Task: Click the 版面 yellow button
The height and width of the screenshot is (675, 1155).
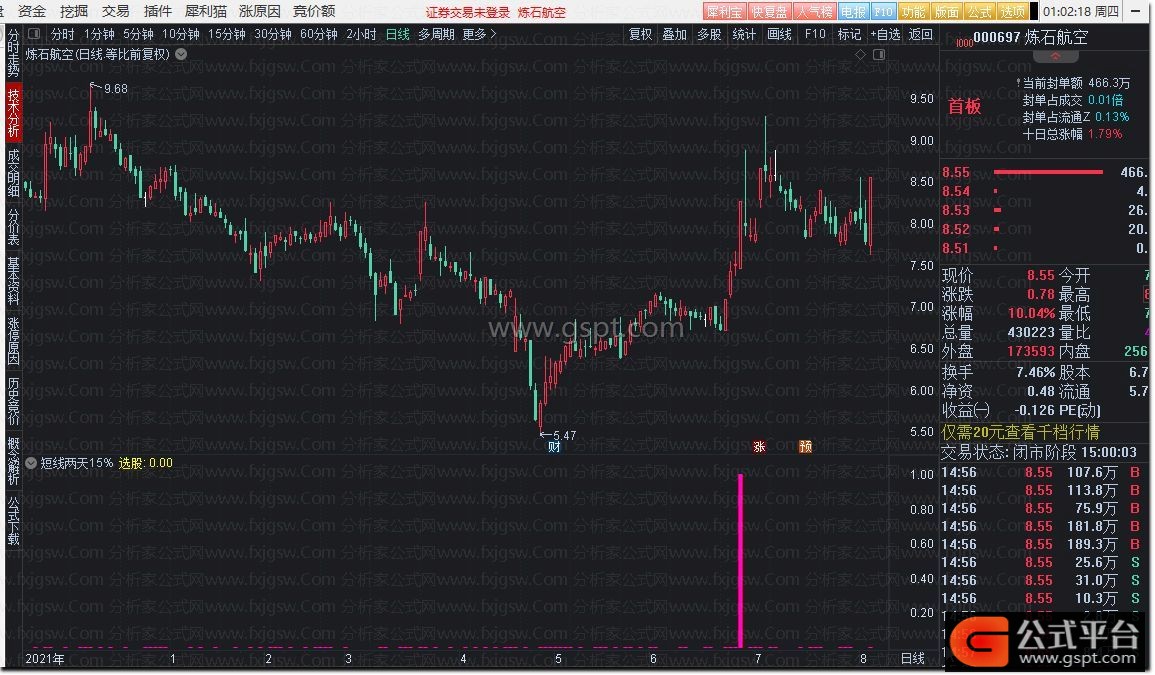Action: tap(947, 12)
